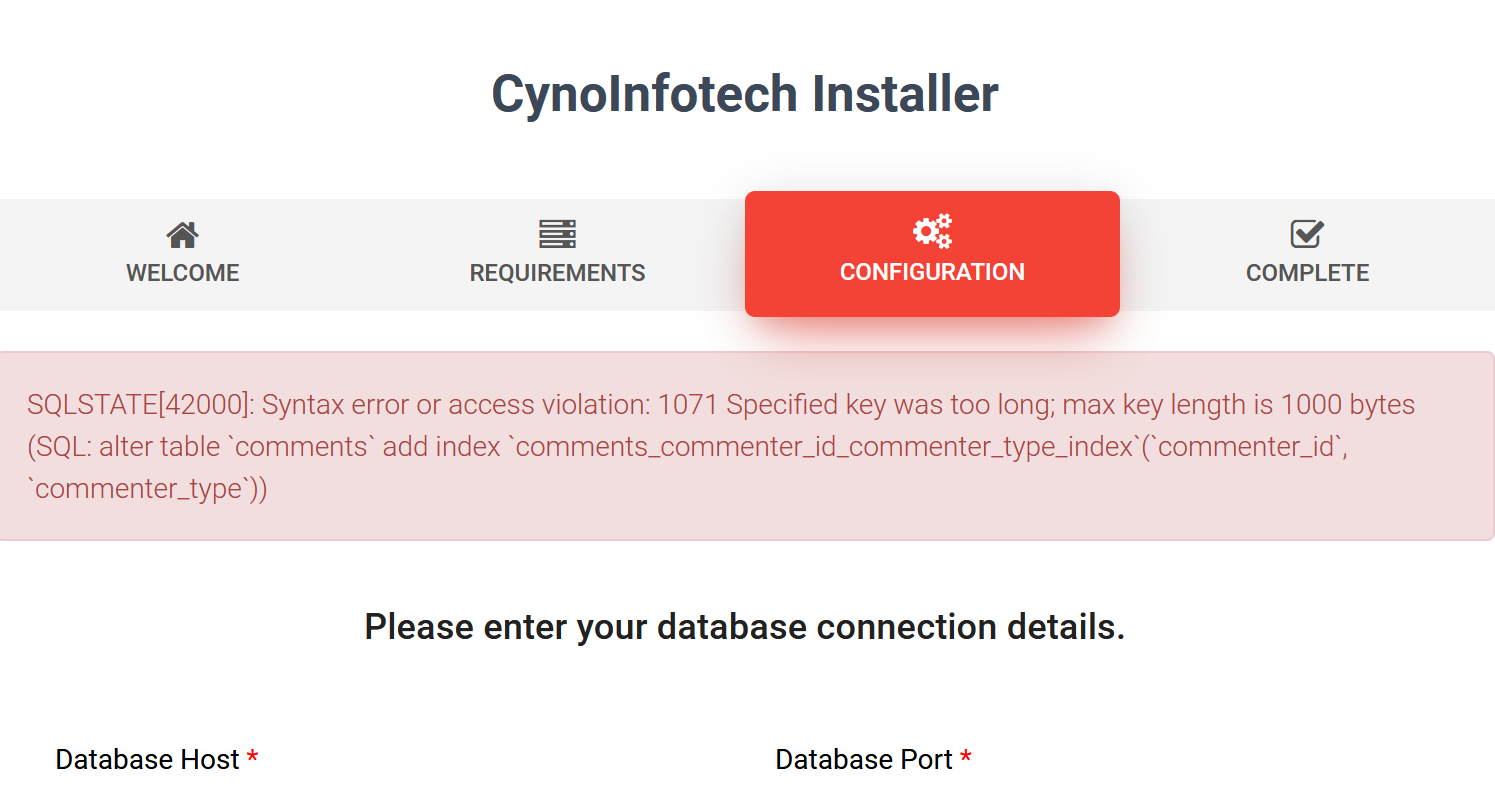The image size is (1495, 791).
Task: Click the red asterisk next to Database Port
Action: click(x=965, y=759)
